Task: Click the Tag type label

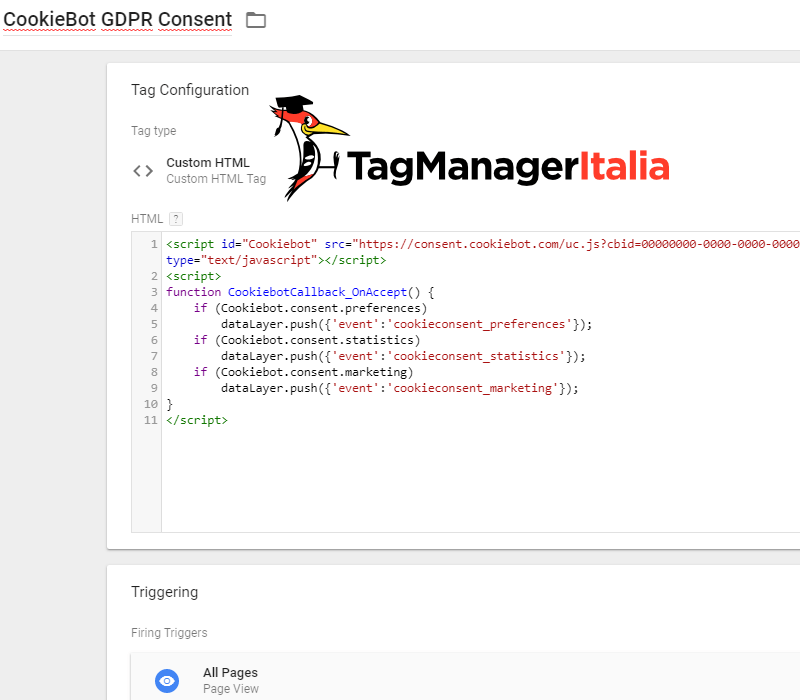Action: (153, 131)
